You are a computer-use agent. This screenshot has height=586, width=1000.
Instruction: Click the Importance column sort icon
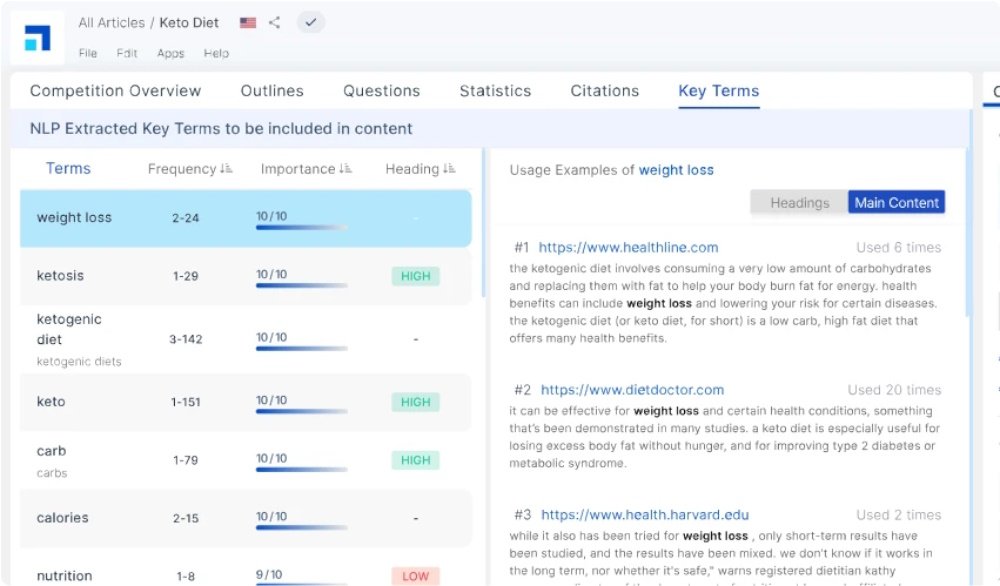pyautogui.click(x=348, y=168)
